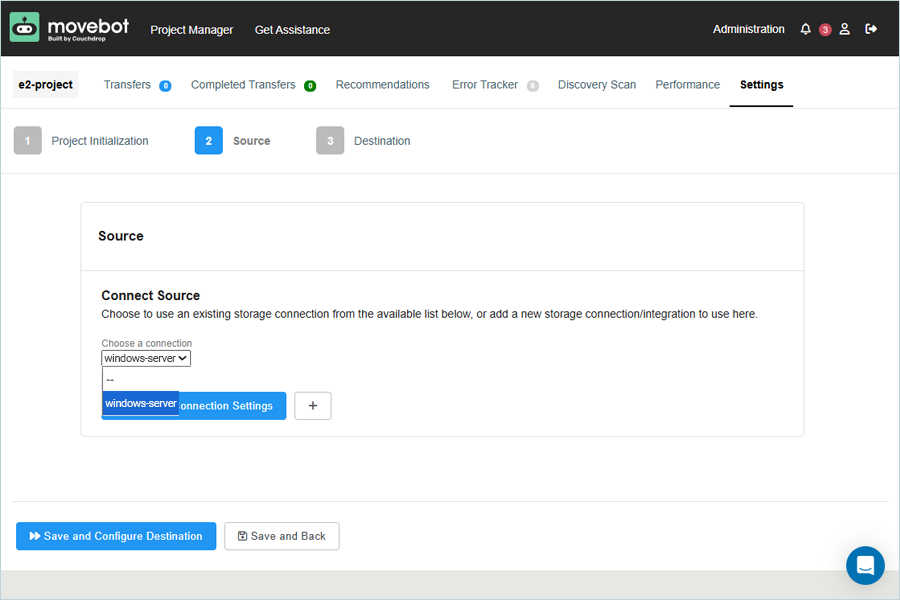The height and width of the screenshot is (600, 900).
Task: Click the Save and Back button
Action: pos(282,536)
